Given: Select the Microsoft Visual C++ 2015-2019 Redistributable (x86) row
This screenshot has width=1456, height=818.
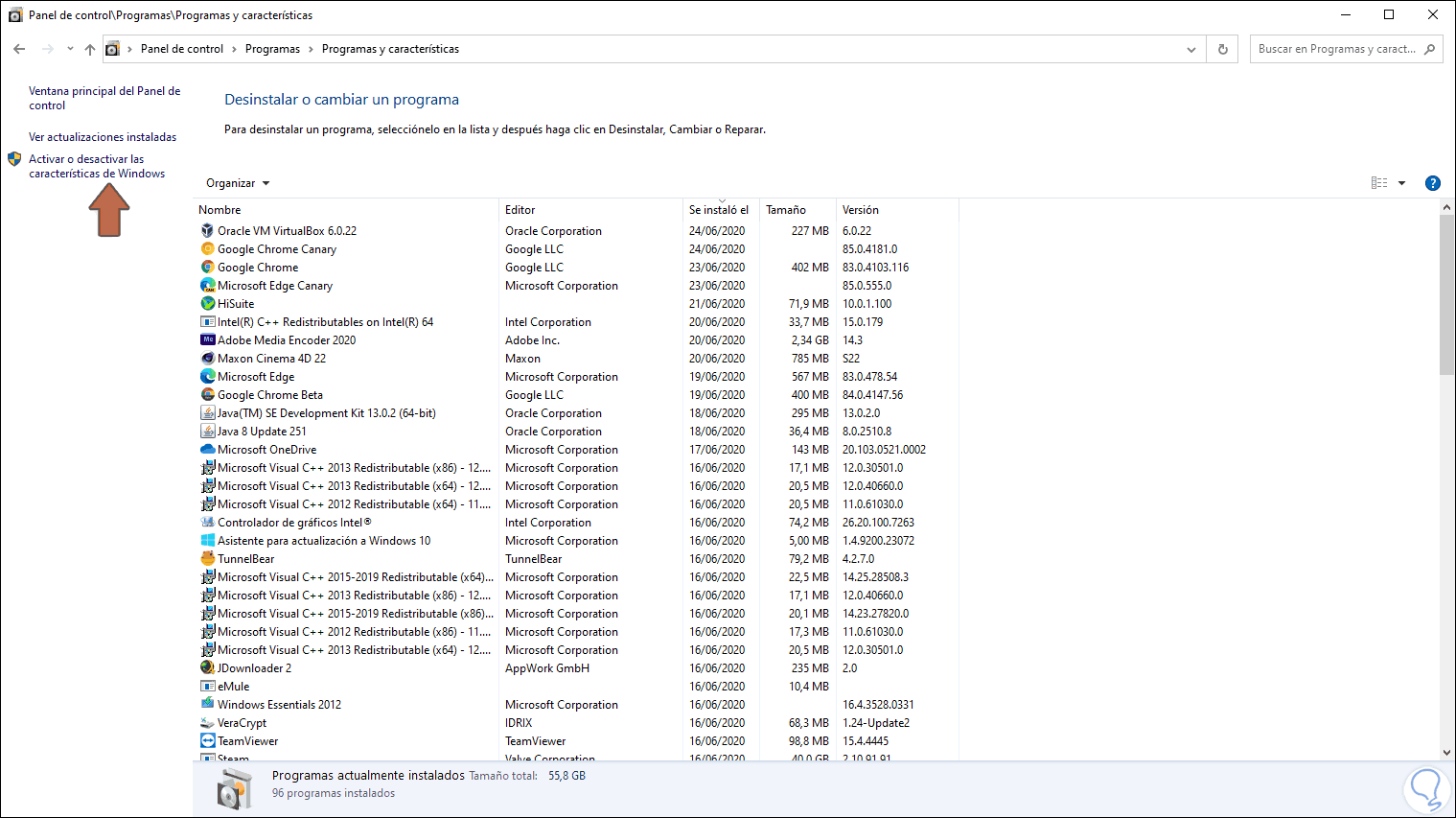Looking at the screenshot, I should click(577, 613).
